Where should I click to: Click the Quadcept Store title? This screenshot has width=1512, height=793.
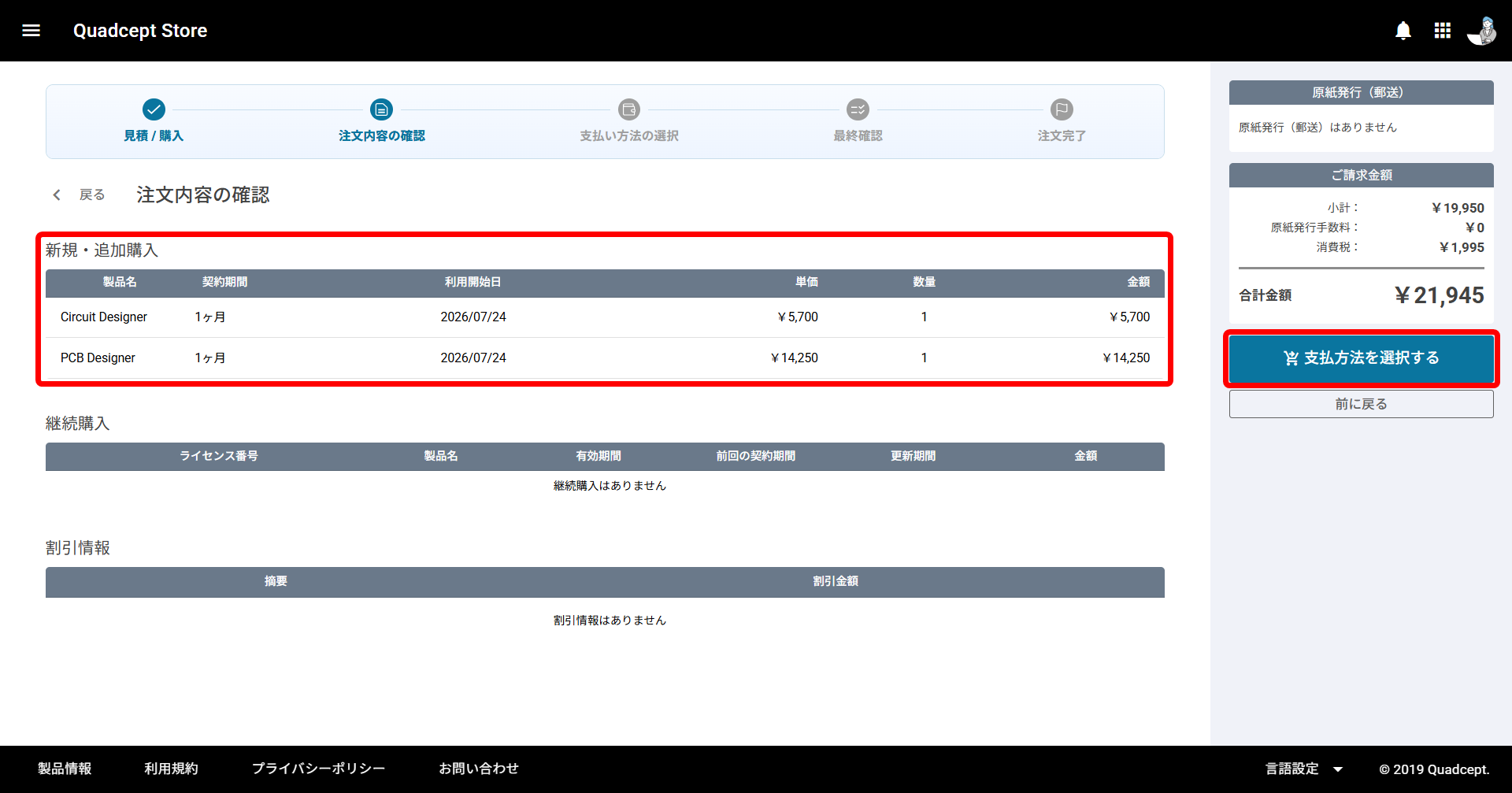click(x=140, y=31)
